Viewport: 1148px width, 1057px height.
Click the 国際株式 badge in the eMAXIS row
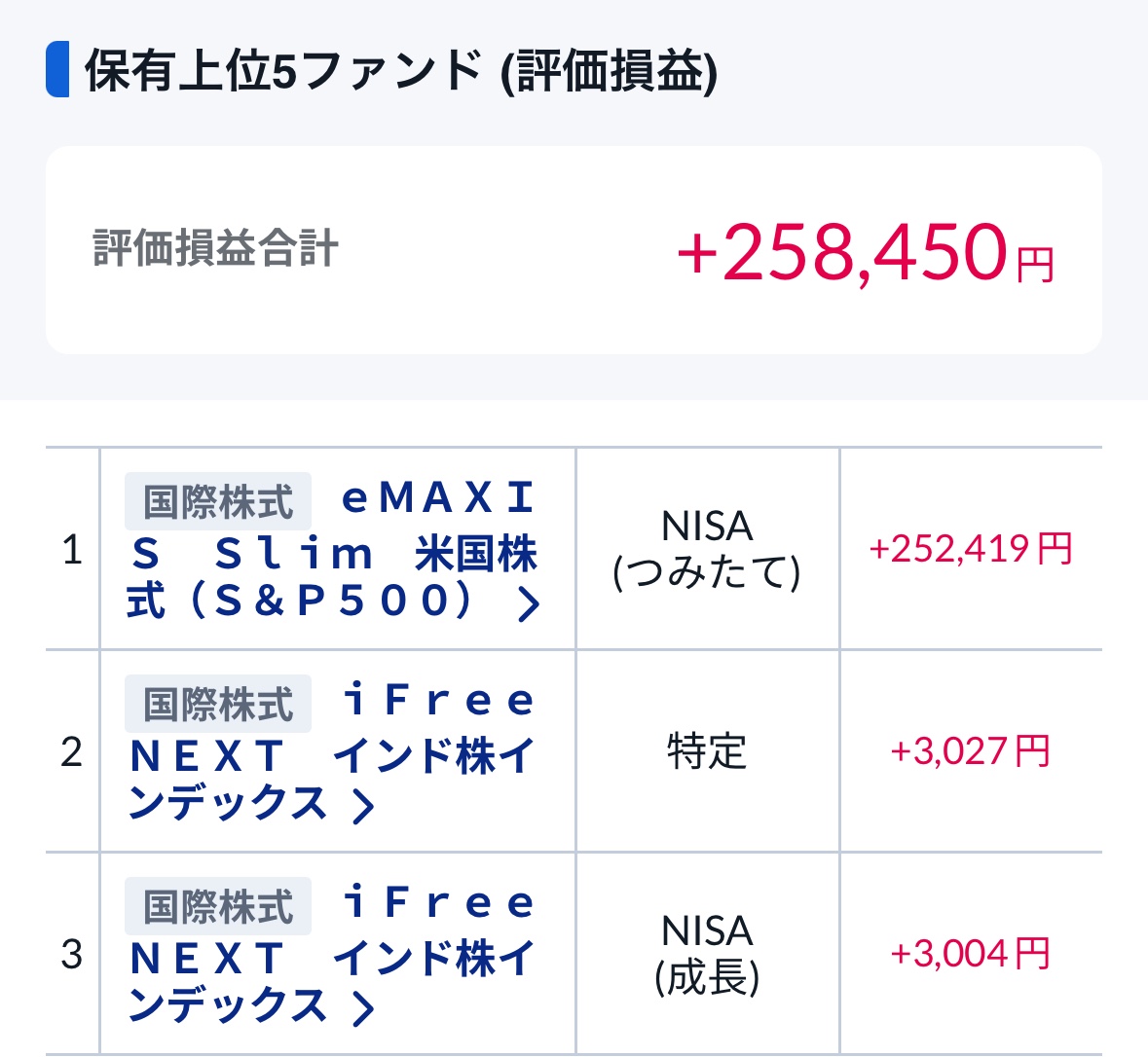(x=218, y=502)
